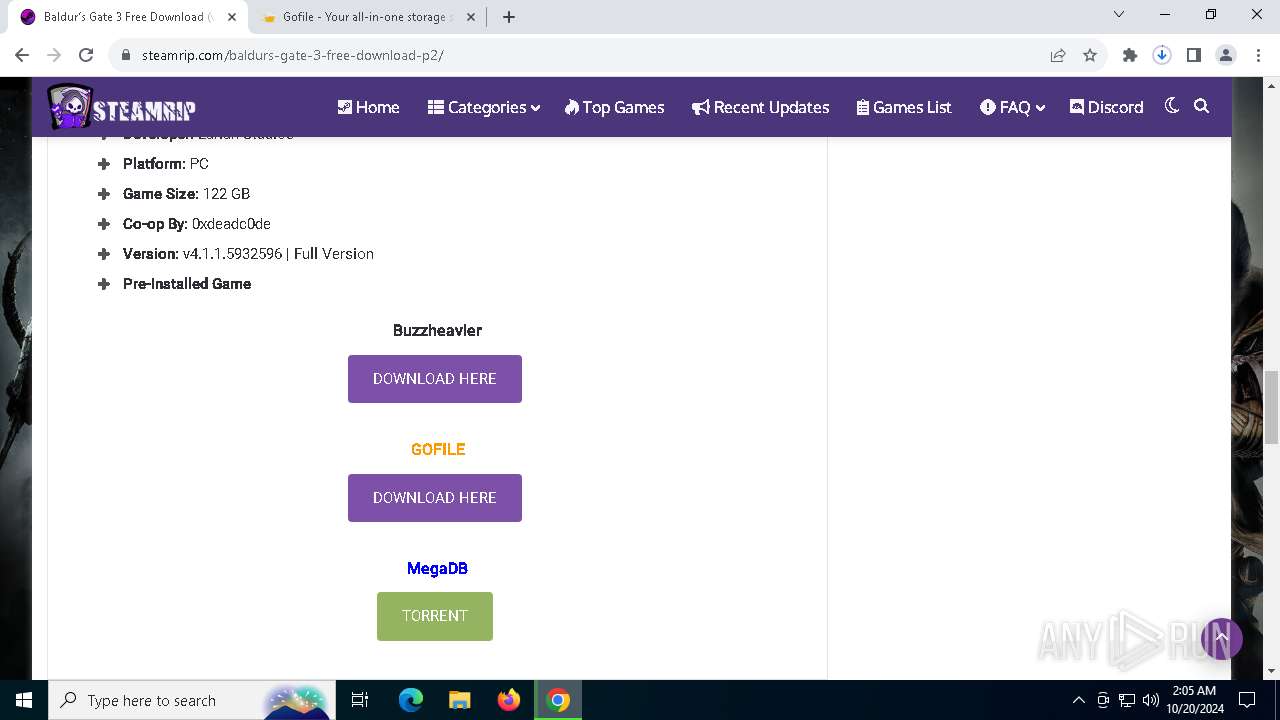Screen dimensions: 1280x720
Task: Click plus bullet beside Pre-Installed Game
Action: point(103,284)
